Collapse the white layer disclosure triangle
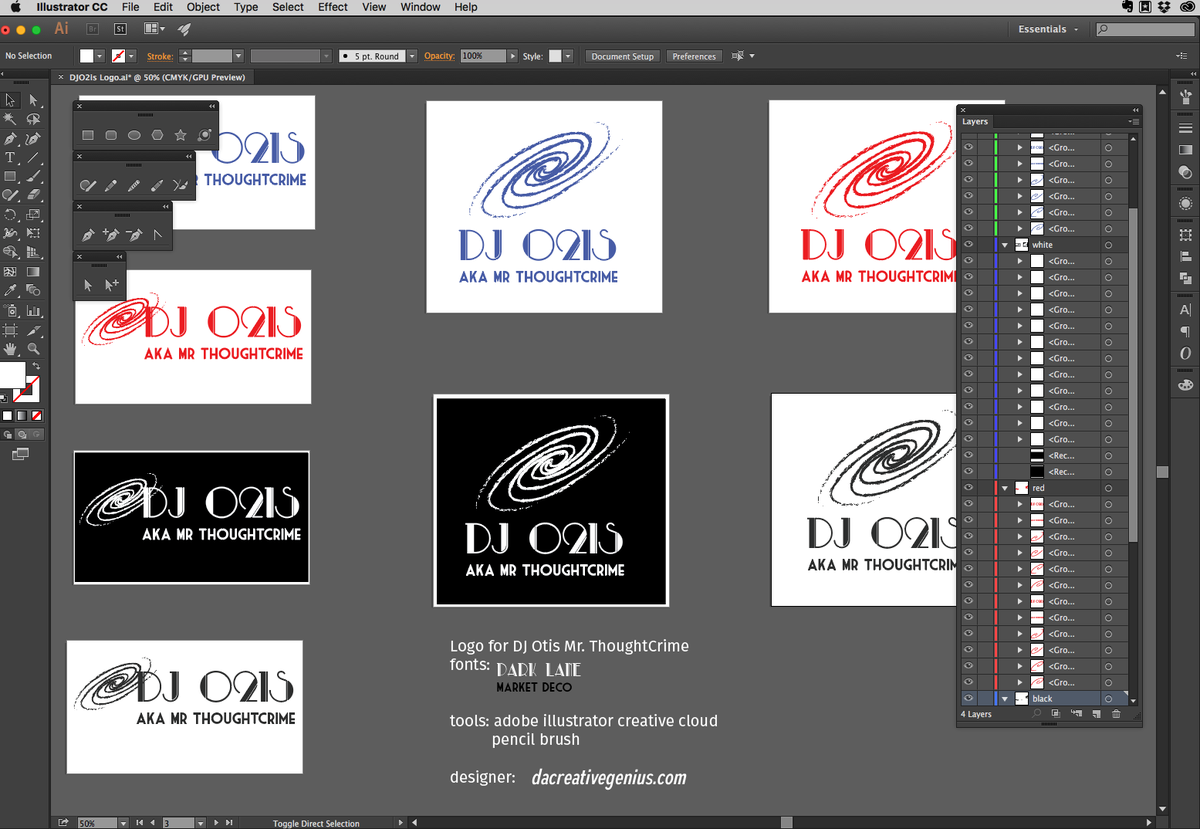This screenshot has width=1200, height=829. click(1005, 245)
